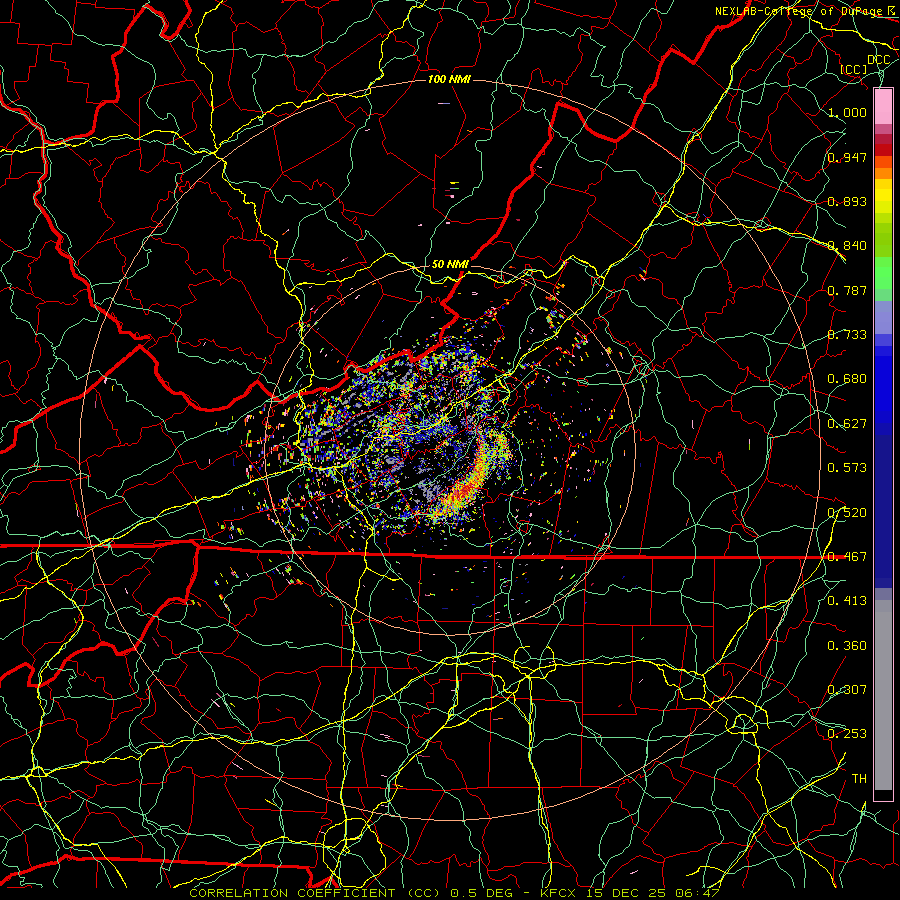Click the 50 NMI range ring label
The image size is (900, 900).
450,264
